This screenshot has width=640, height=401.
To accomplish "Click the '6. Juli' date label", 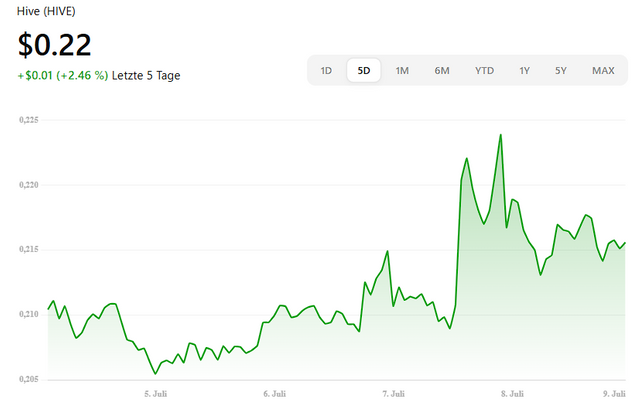I will (x=275, y=394).
